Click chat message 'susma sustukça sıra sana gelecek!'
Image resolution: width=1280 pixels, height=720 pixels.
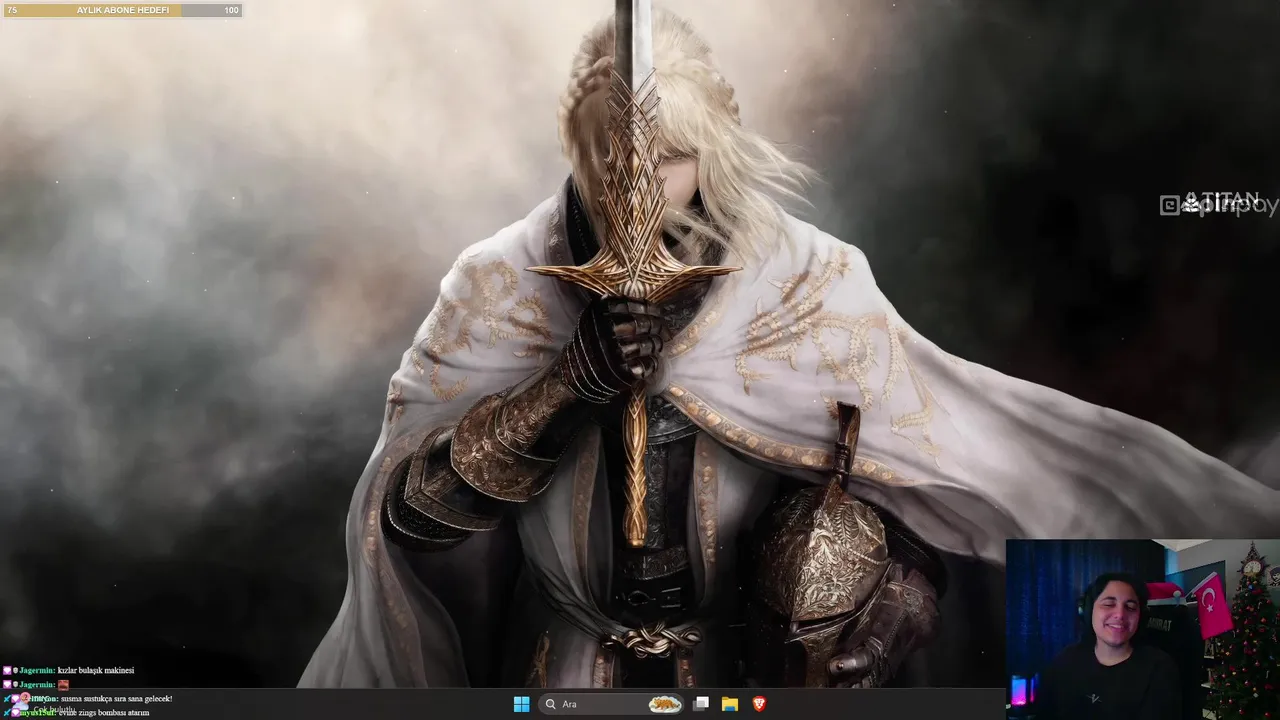coord(116,698)
